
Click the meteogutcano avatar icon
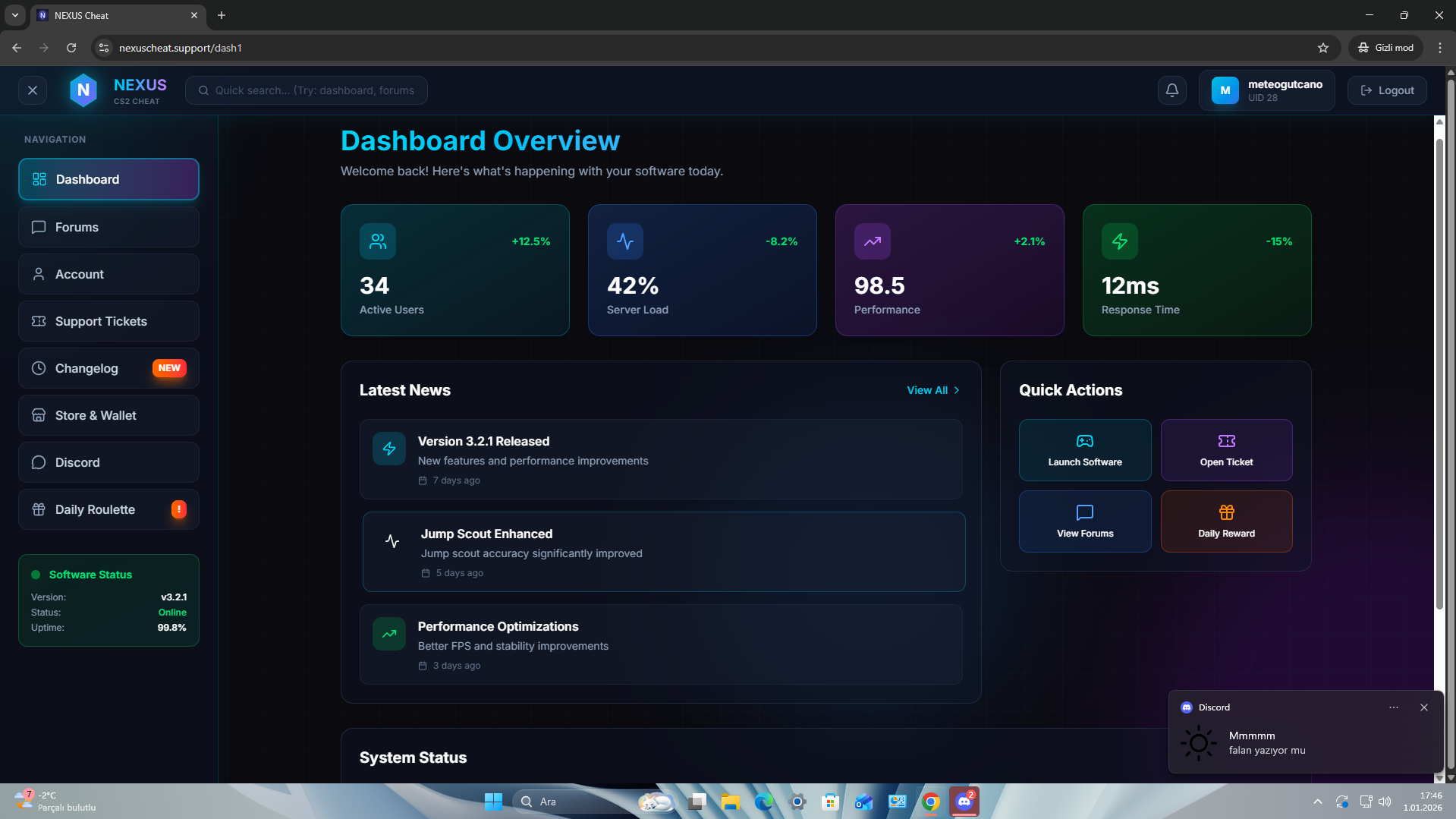(1225, 90)
